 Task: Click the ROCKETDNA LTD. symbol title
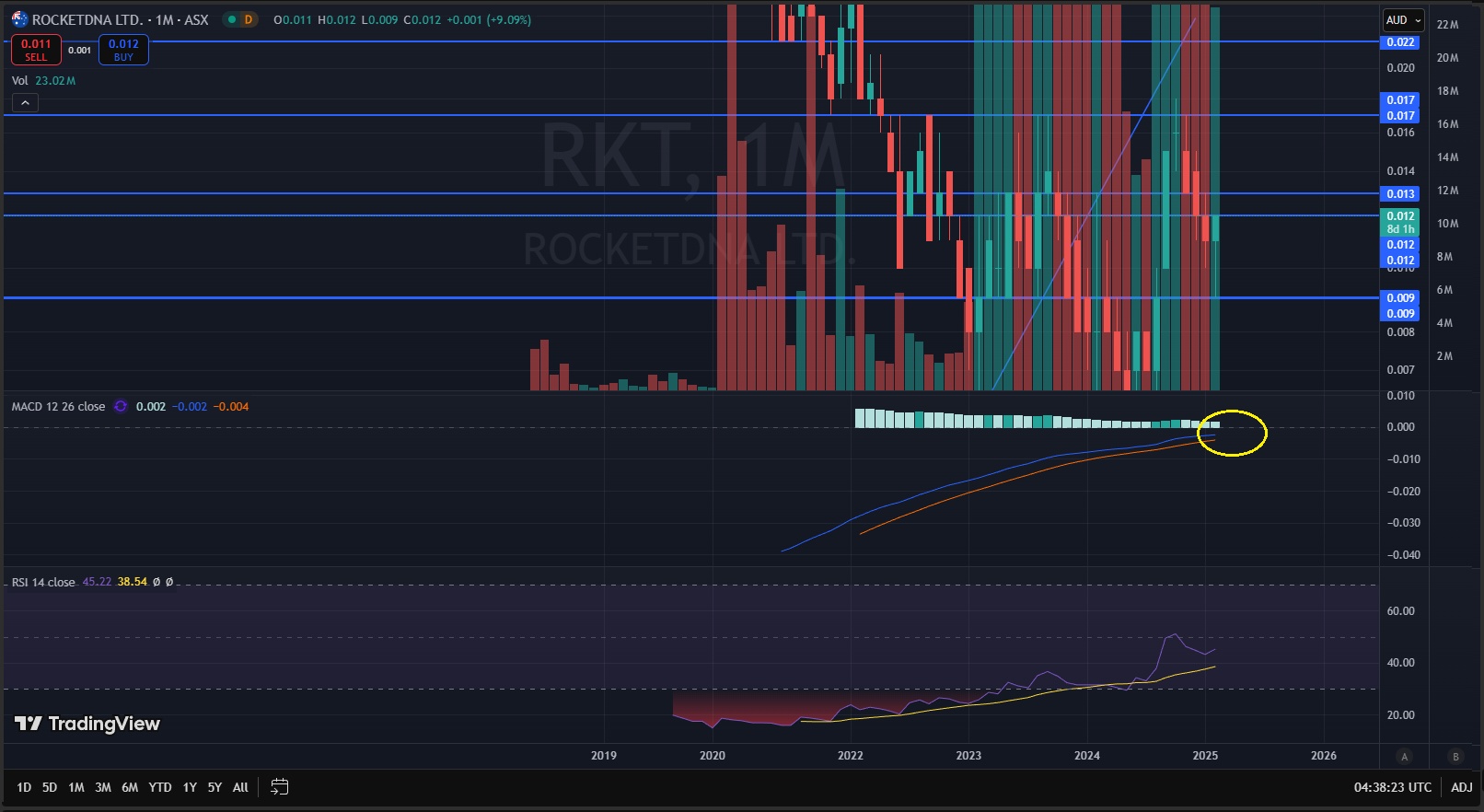pyautogui.click(x=87, y=19)
